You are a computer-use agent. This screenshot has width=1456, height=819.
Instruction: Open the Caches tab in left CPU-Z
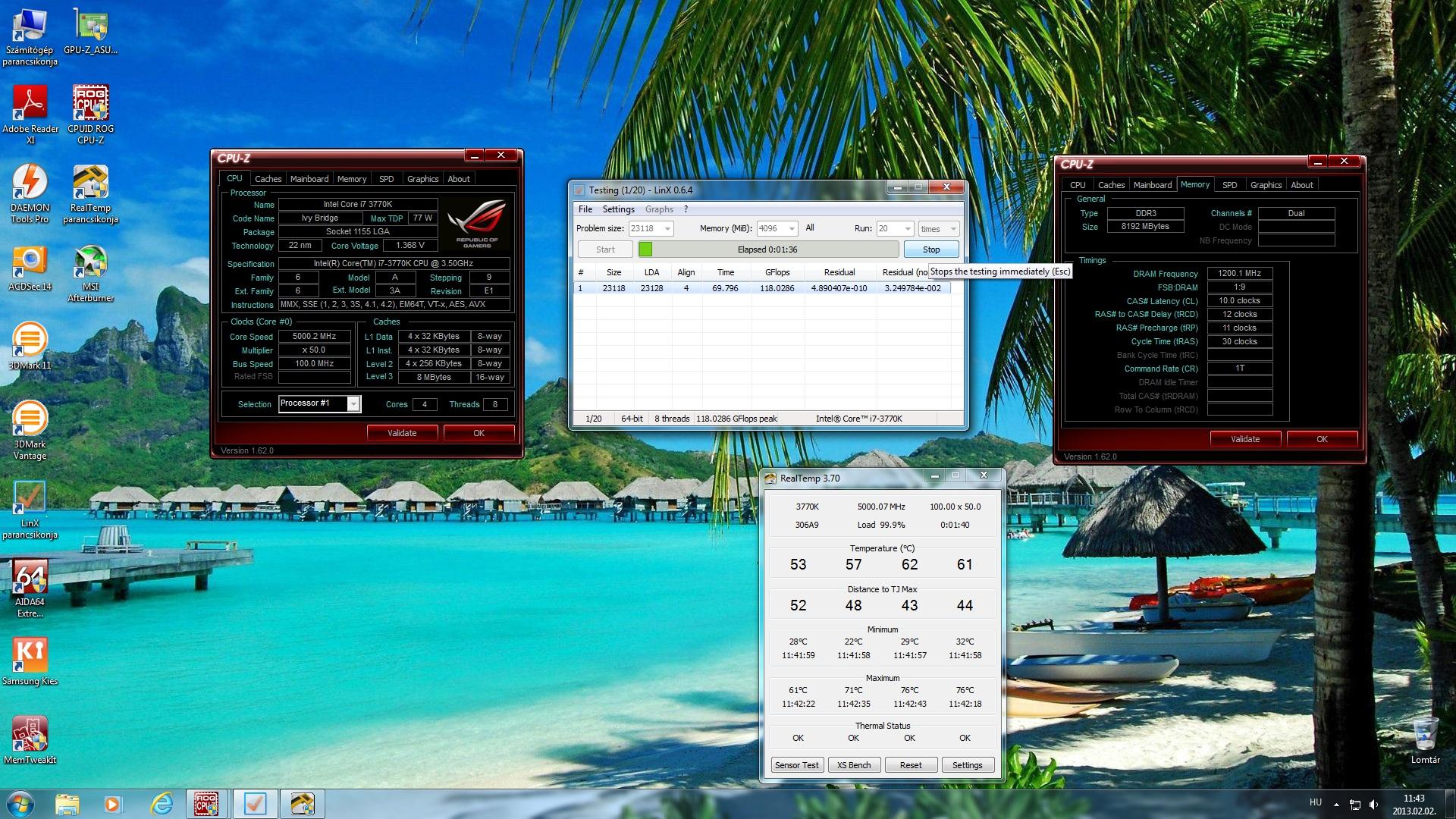(268, 179)
